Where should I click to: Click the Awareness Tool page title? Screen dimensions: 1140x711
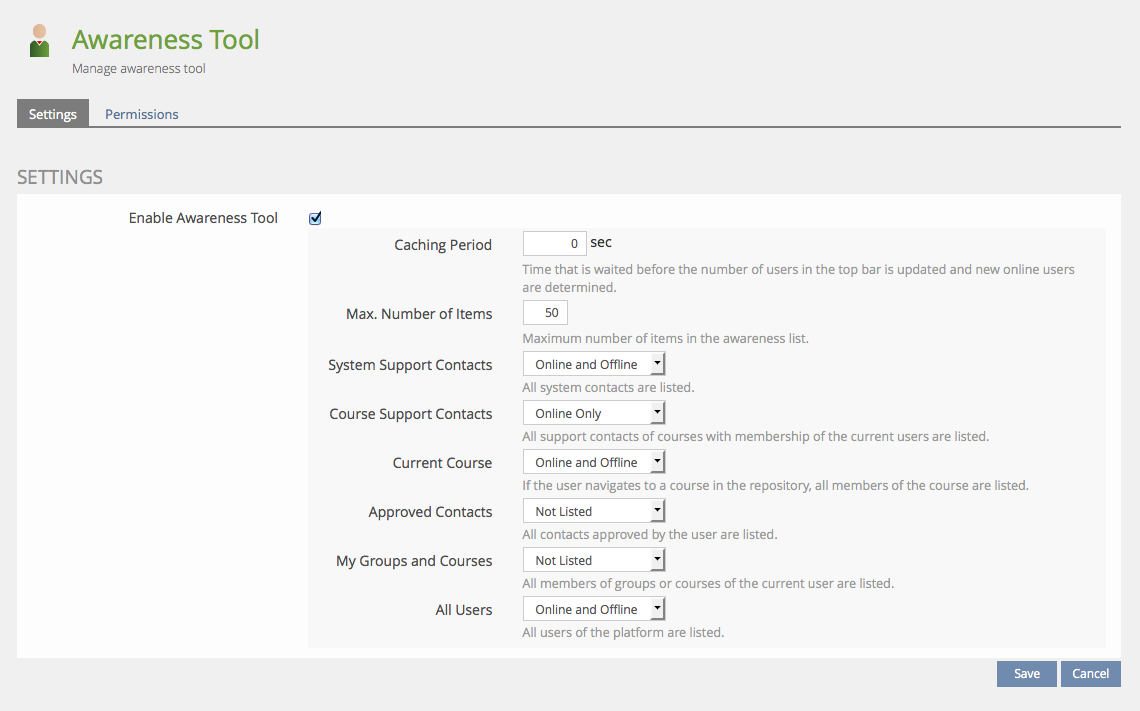(x=166, y=40)
